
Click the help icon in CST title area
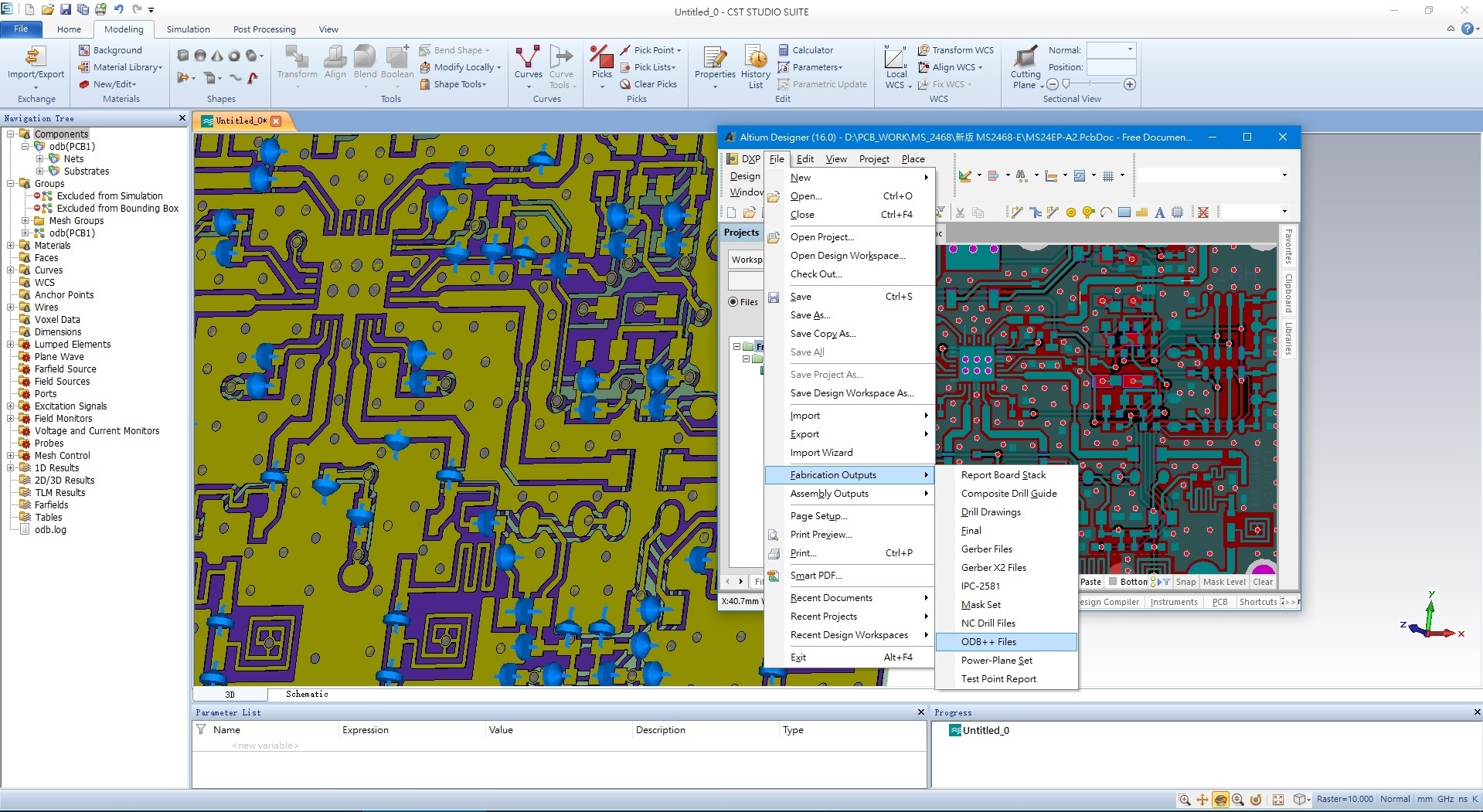[x=1468, y=29]
